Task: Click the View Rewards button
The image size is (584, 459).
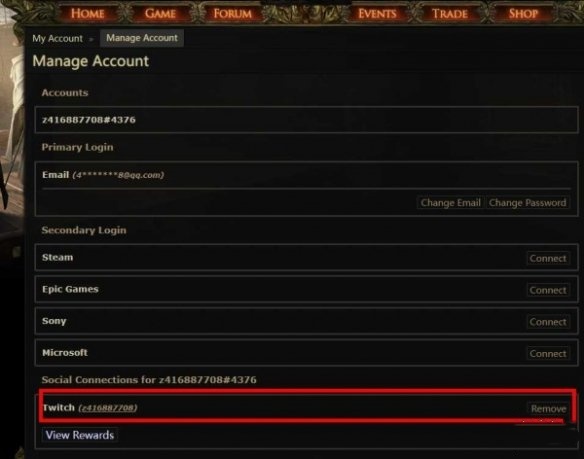Action: 80,435
